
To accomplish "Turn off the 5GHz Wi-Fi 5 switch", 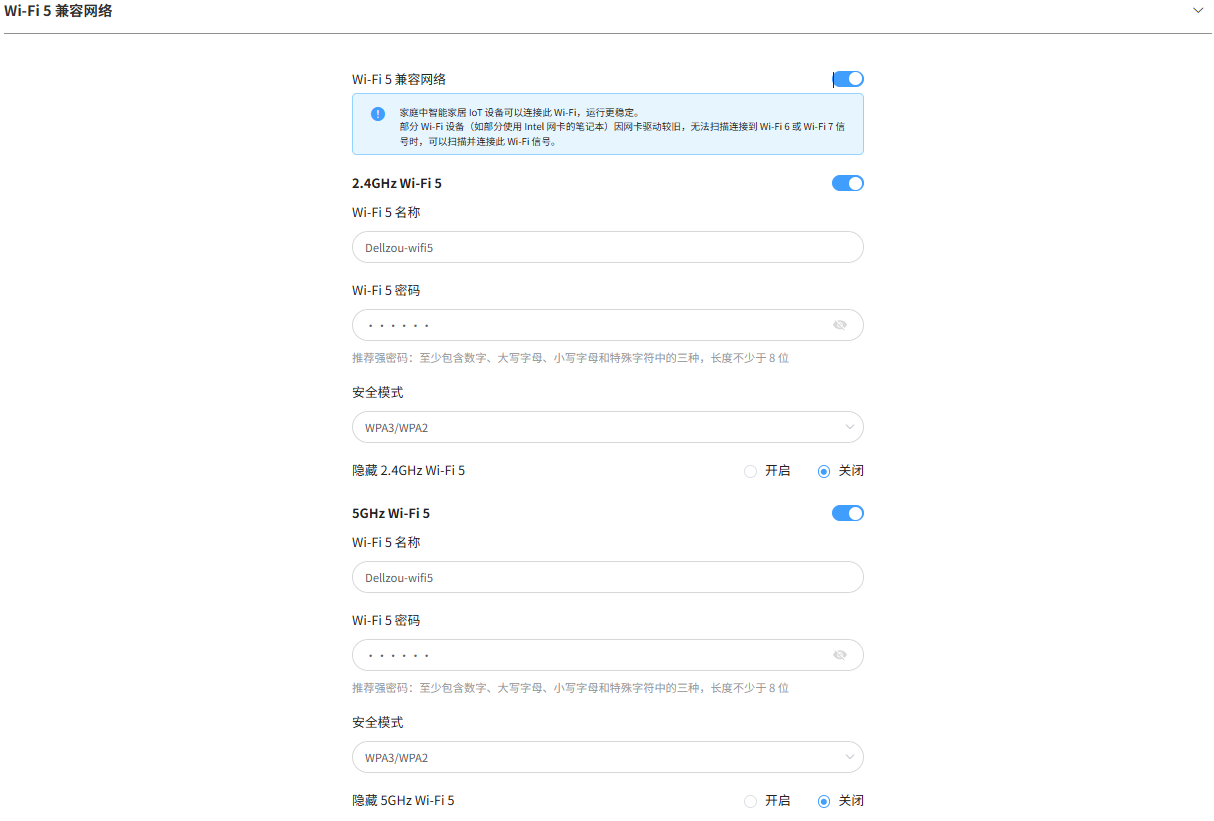I will (848, 513).
